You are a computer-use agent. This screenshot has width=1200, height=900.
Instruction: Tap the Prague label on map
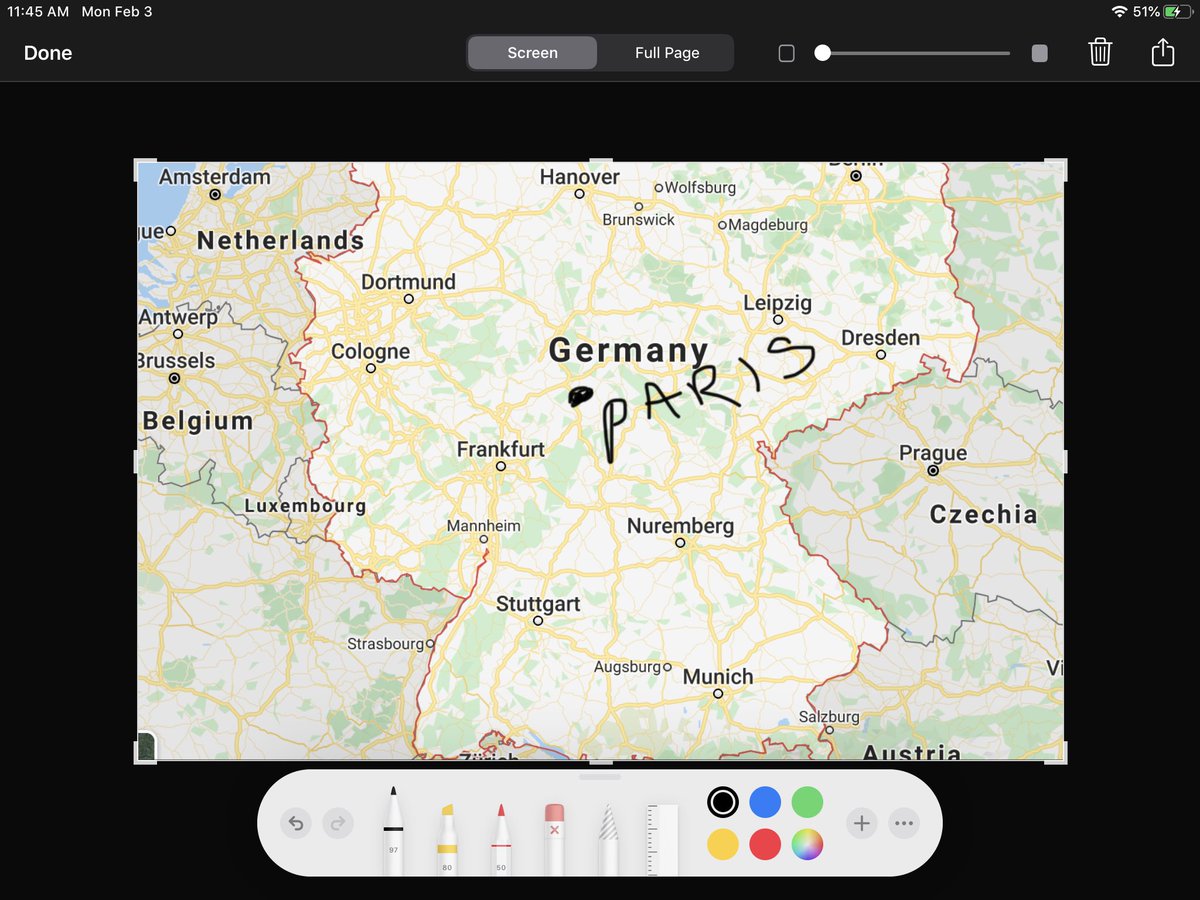[x=933, y=454]
